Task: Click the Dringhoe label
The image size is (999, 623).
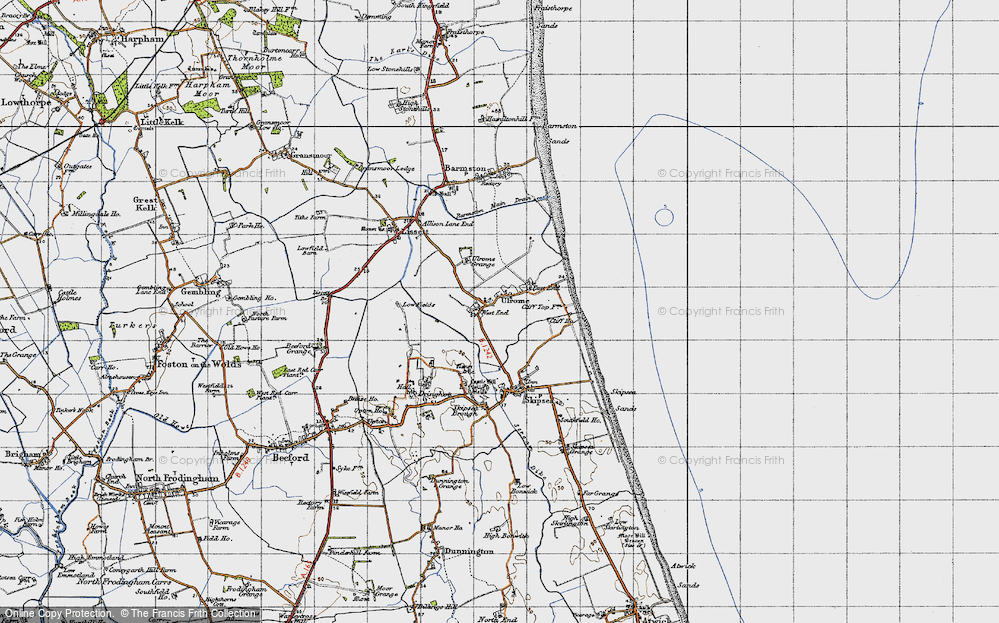Action: tap(435, 394)
